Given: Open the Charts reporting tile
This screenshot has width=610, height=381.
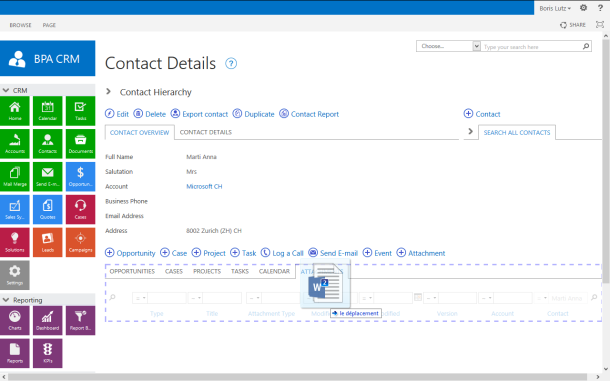Looking at the screenshot, I should coord(15,320).
